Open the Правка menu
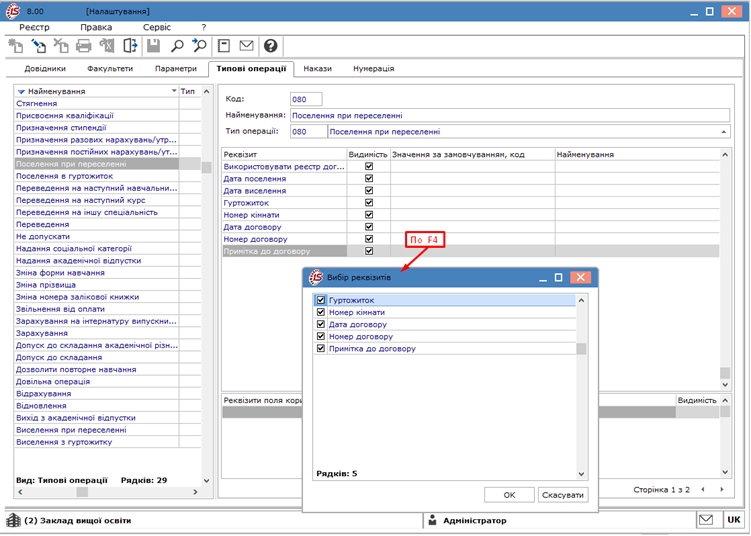Screen dimensions: 751x536 pos(96,27)
